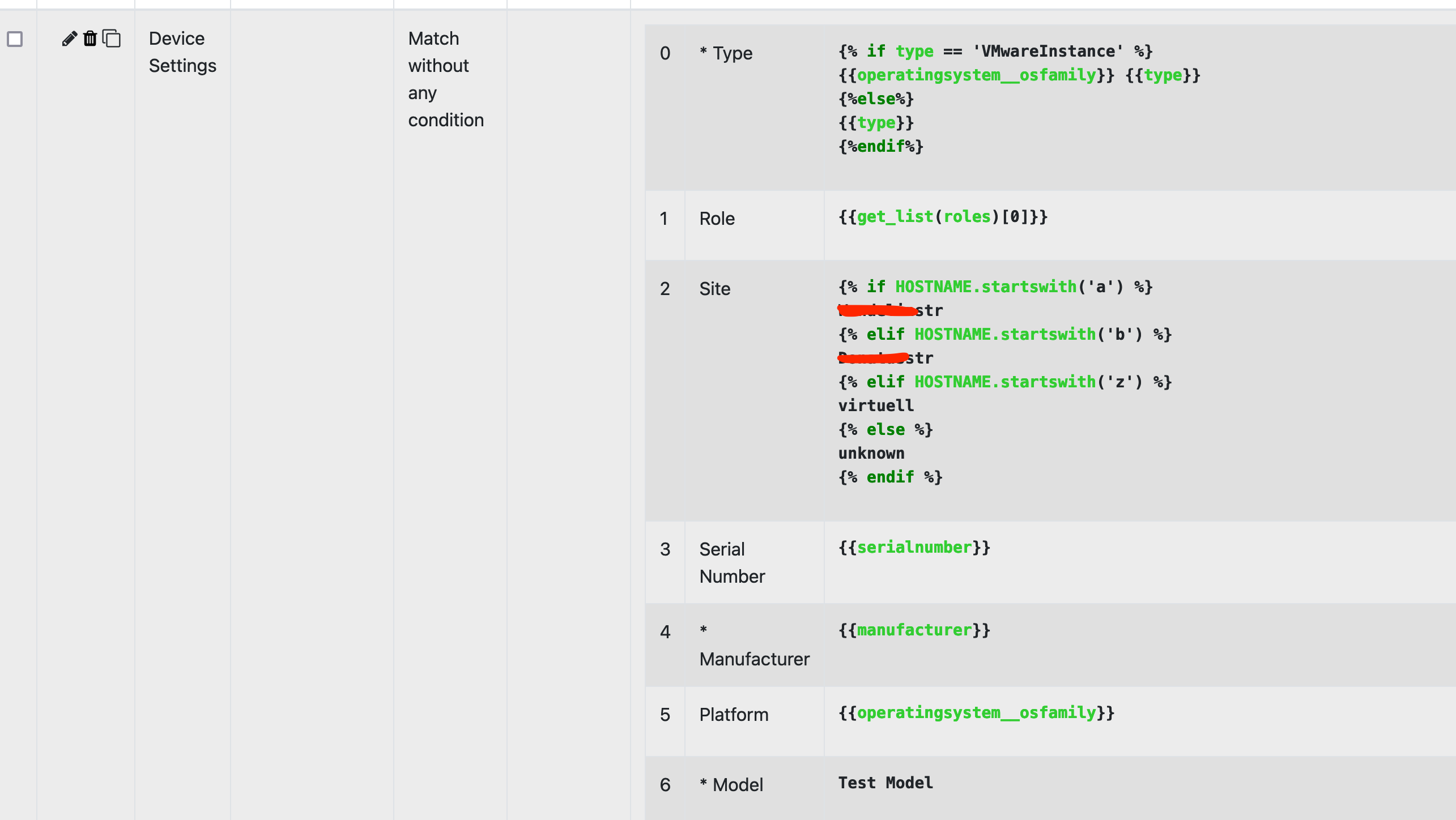
Task: Select the '* Type' field label
Action: 726,53
